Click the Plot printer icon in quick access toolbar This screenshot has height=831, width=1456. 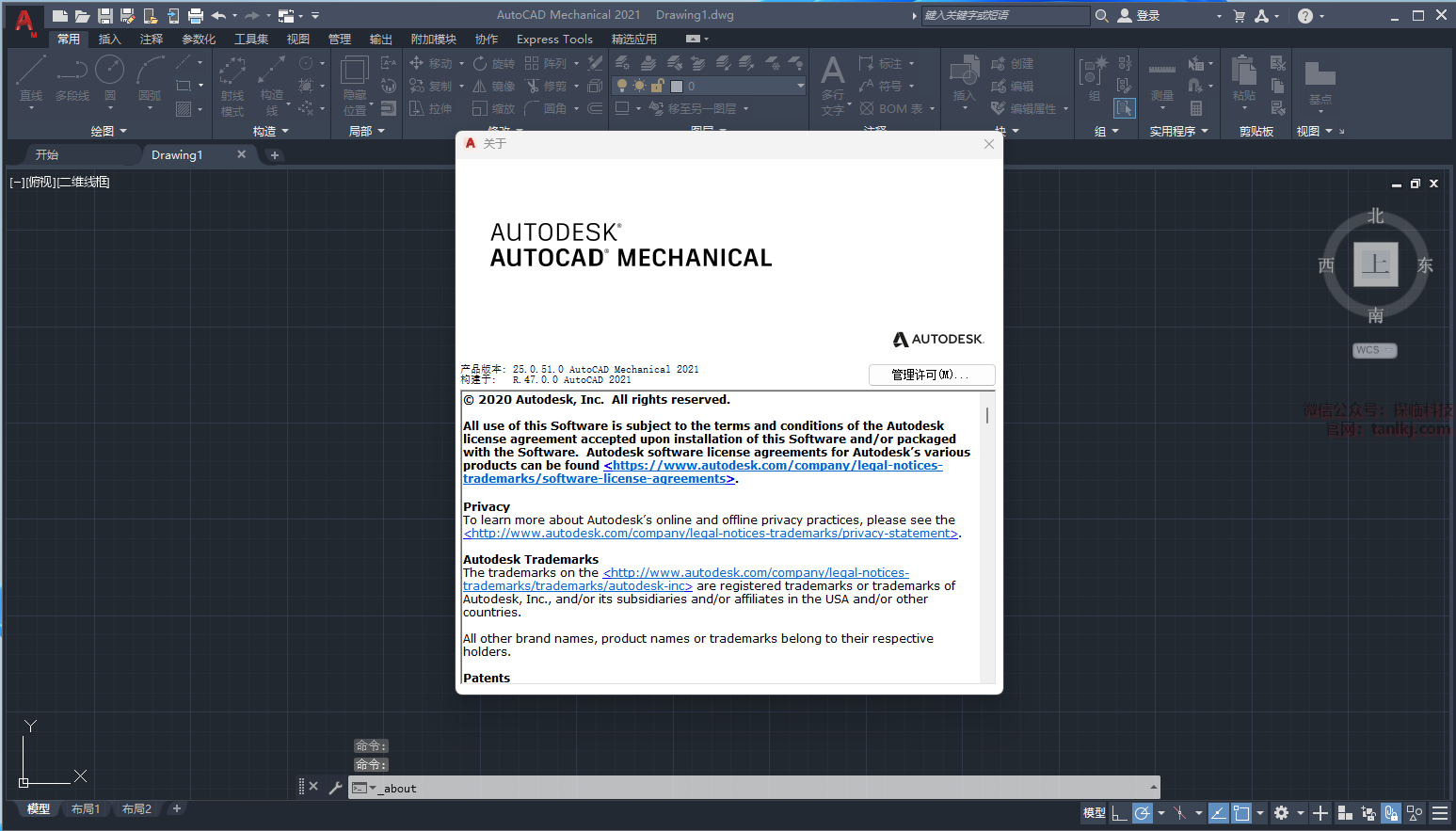coord(196,16)
